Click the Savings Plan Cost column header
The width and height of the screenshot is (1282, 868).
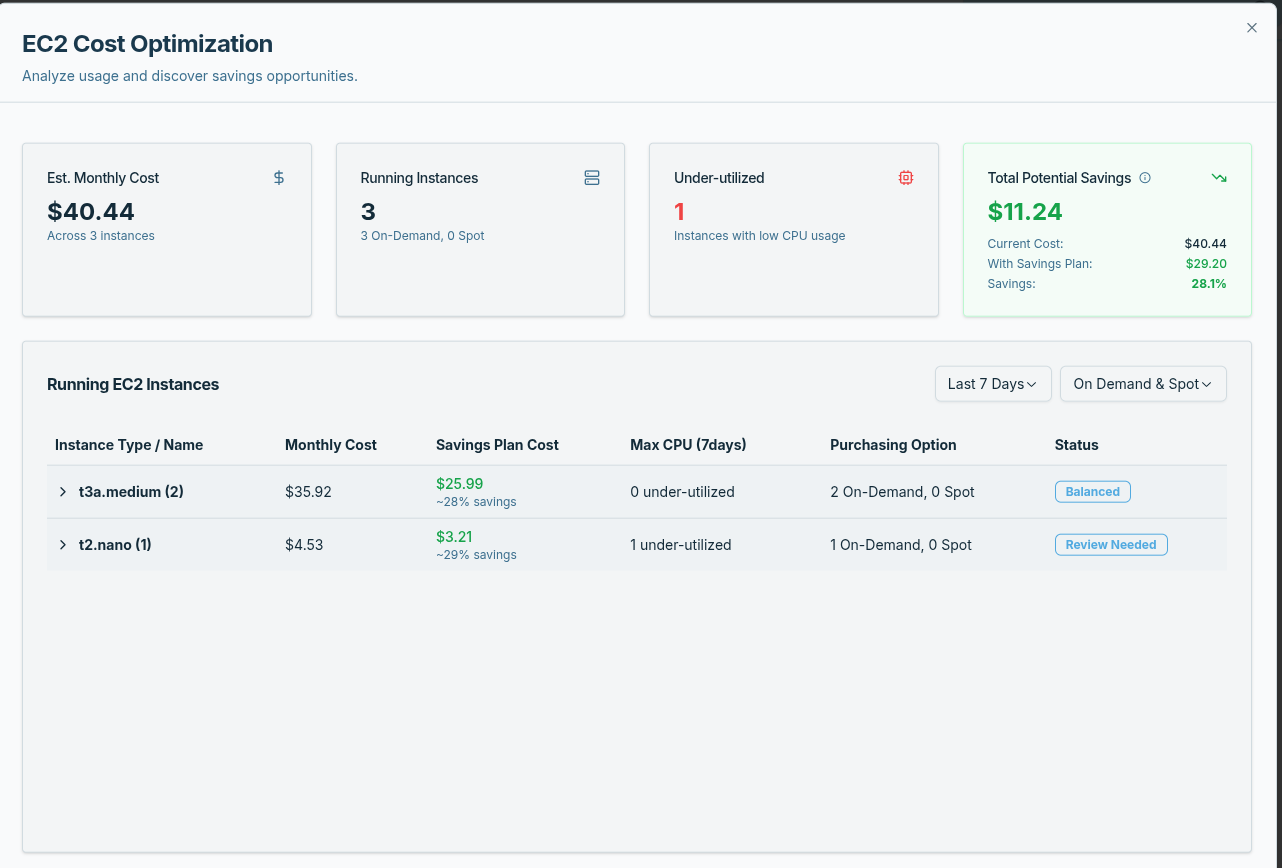click(x=497, y=445)
